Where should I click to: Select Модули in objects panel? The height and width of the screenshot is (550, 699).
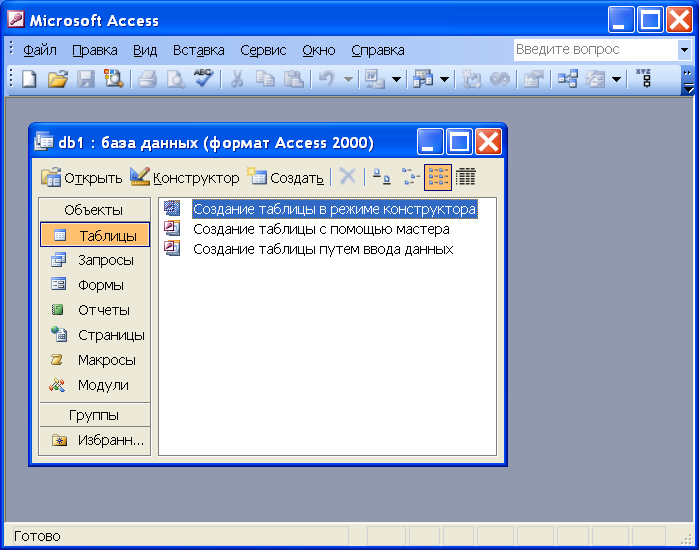pos(95,385)
